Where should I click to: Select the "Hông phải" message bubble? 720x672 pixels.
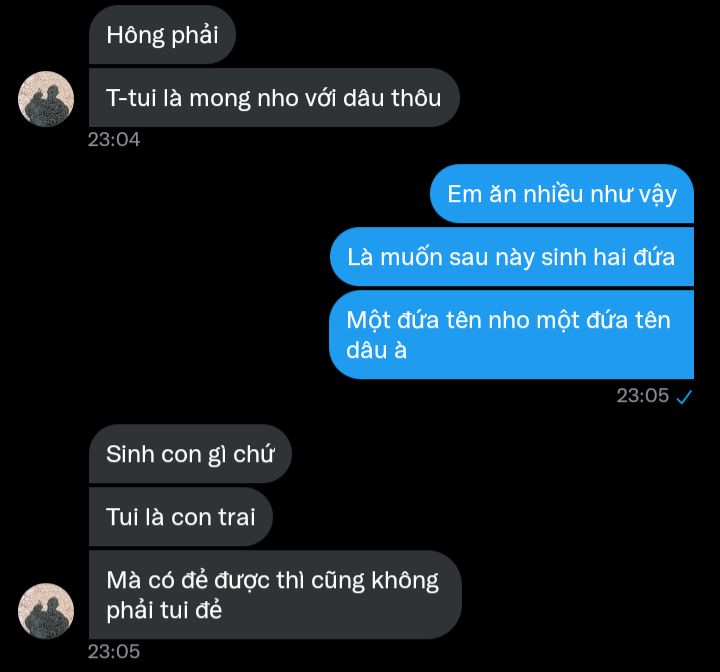162,35
